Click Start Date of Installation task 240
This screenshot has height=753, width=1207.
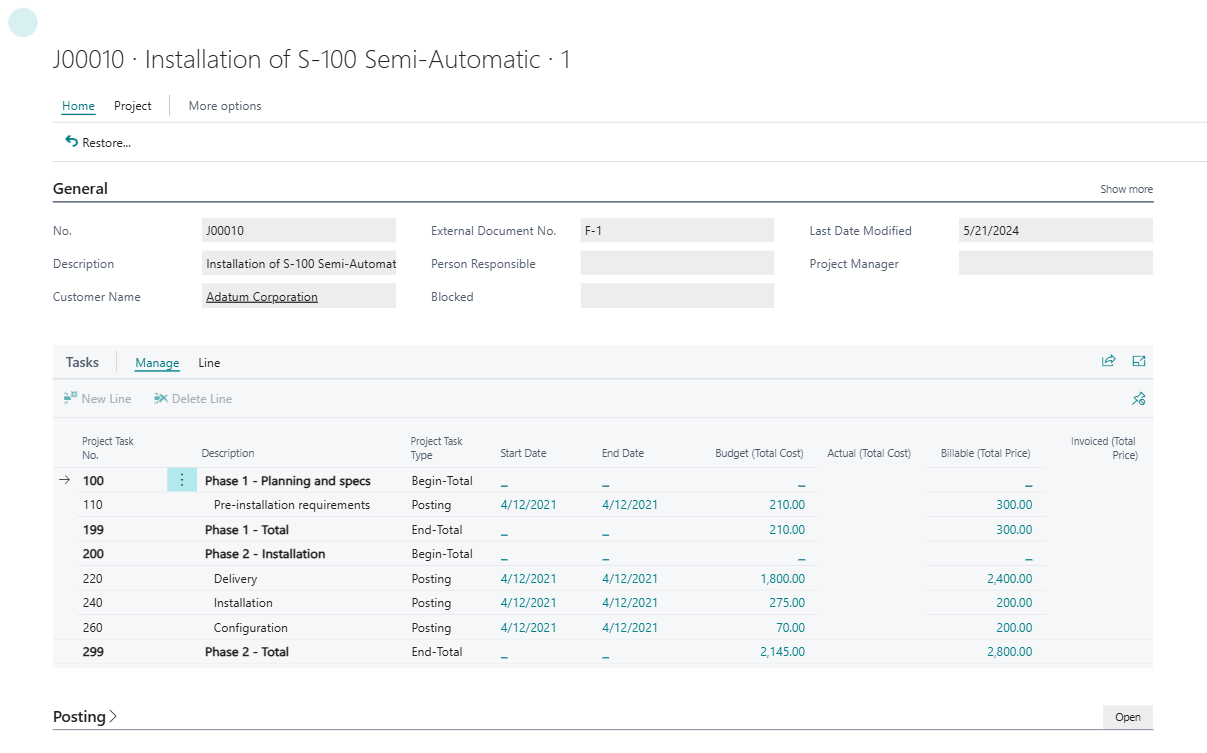click(x=528, y=603)
